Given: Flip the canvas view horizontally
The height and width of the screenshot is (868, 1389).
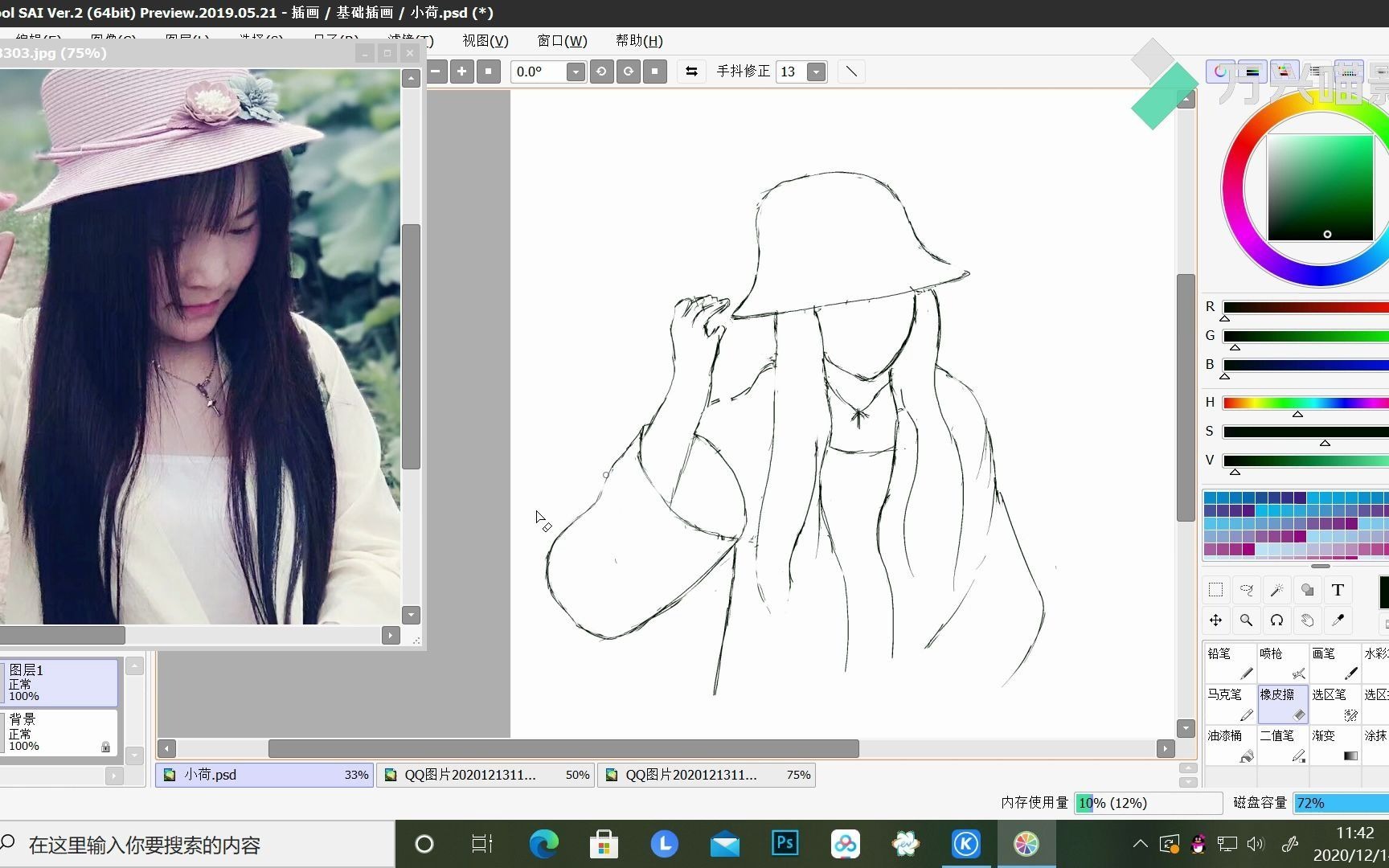Looking at the screenshot, I should tap(691, 72).
